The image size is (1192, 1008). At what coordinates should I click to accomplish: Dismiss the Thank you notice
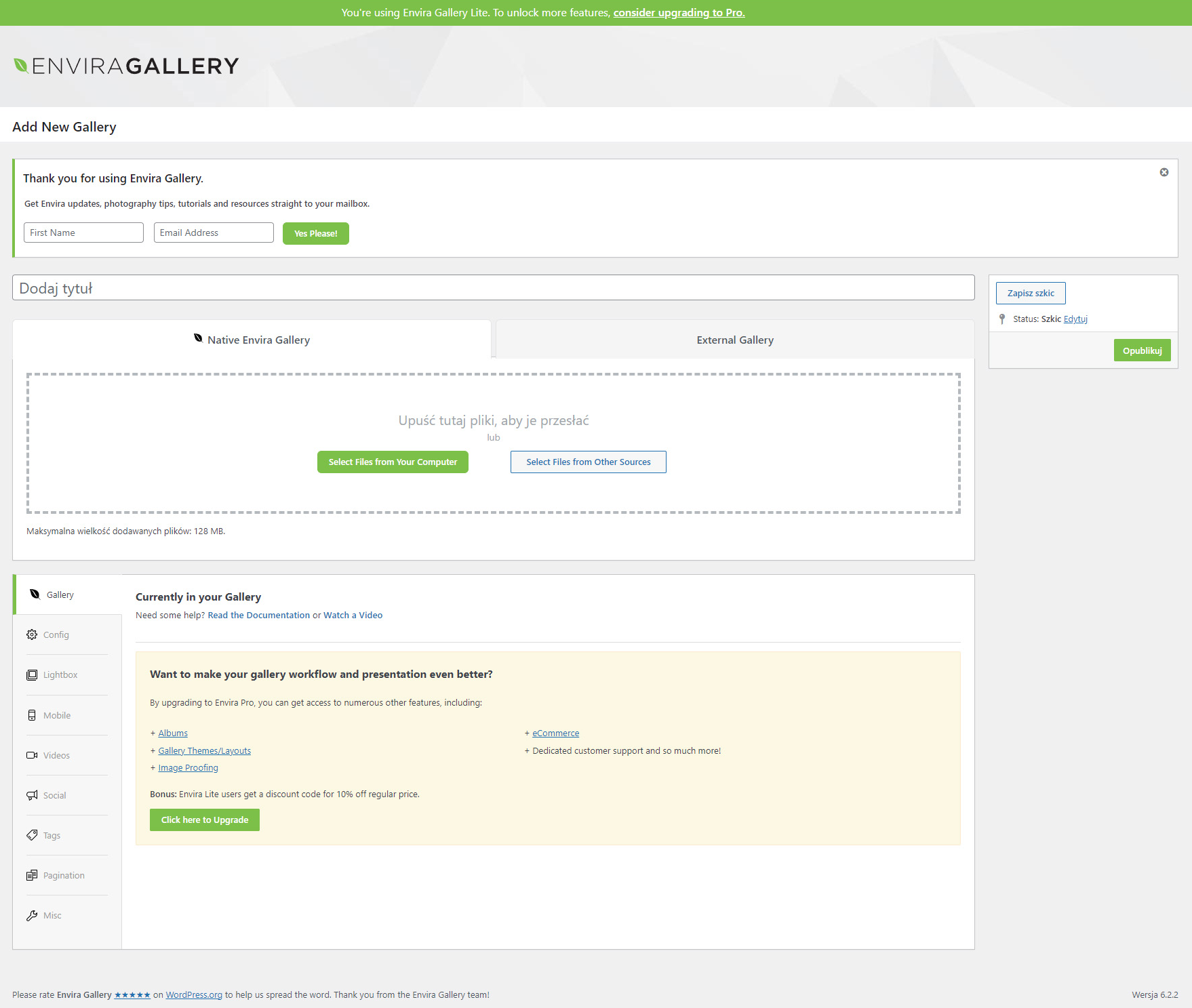[1164, 172]
